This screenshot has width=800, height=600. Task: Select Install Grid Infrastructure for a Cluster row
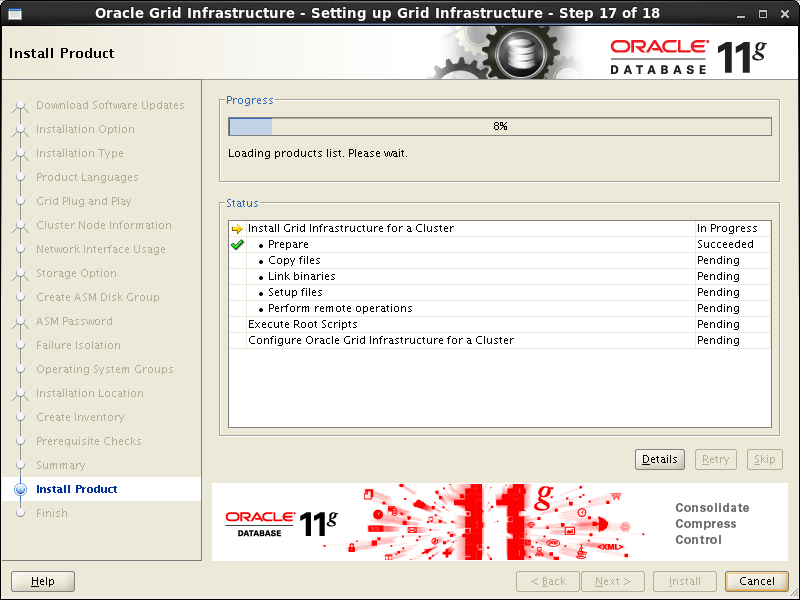tap(500, 228)
